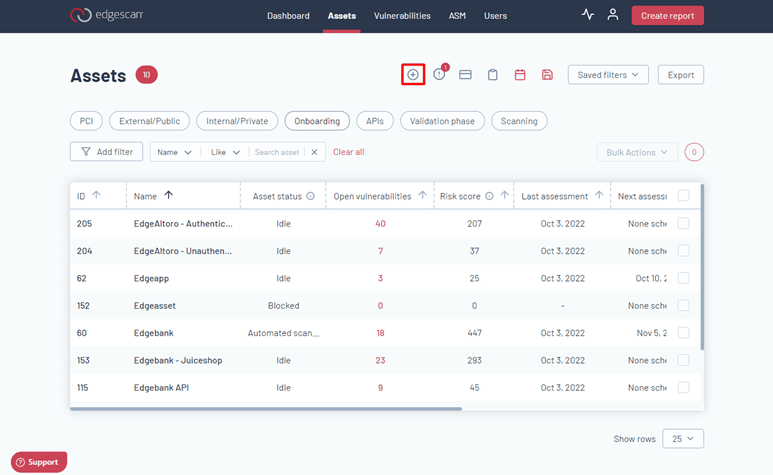Open the ASM nav tab

pos(457,16)
